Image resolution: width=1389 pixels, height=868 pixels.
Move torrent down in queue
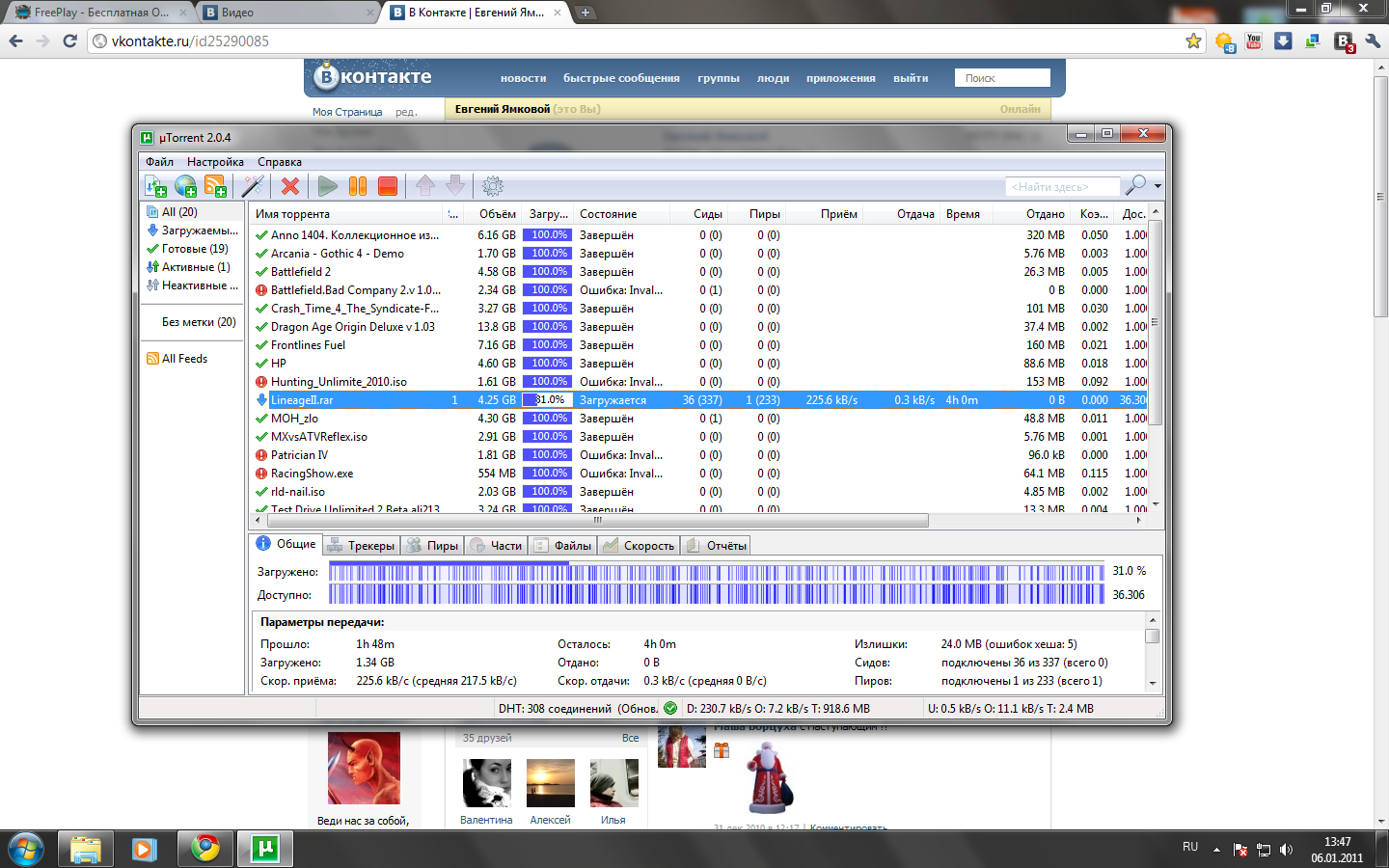(x=455, y=186)
